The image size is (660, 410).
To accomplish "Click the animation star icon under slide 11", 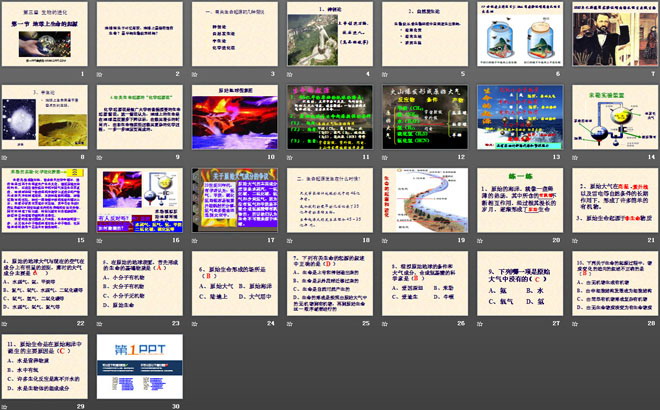I will pyautogui.click(x=290, y=157).
